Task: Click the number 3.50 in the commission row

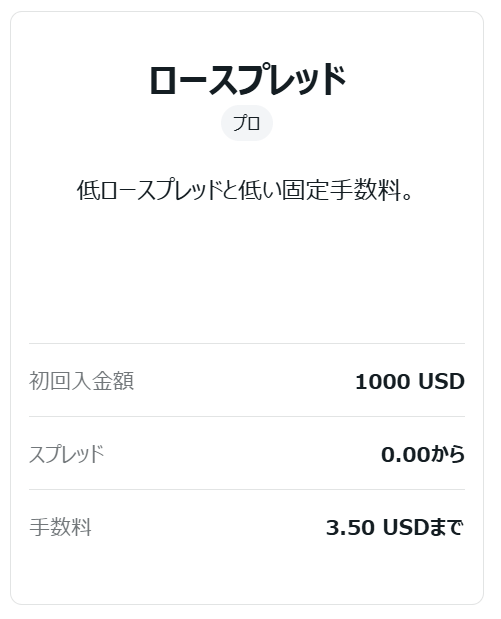Action: 350,528
